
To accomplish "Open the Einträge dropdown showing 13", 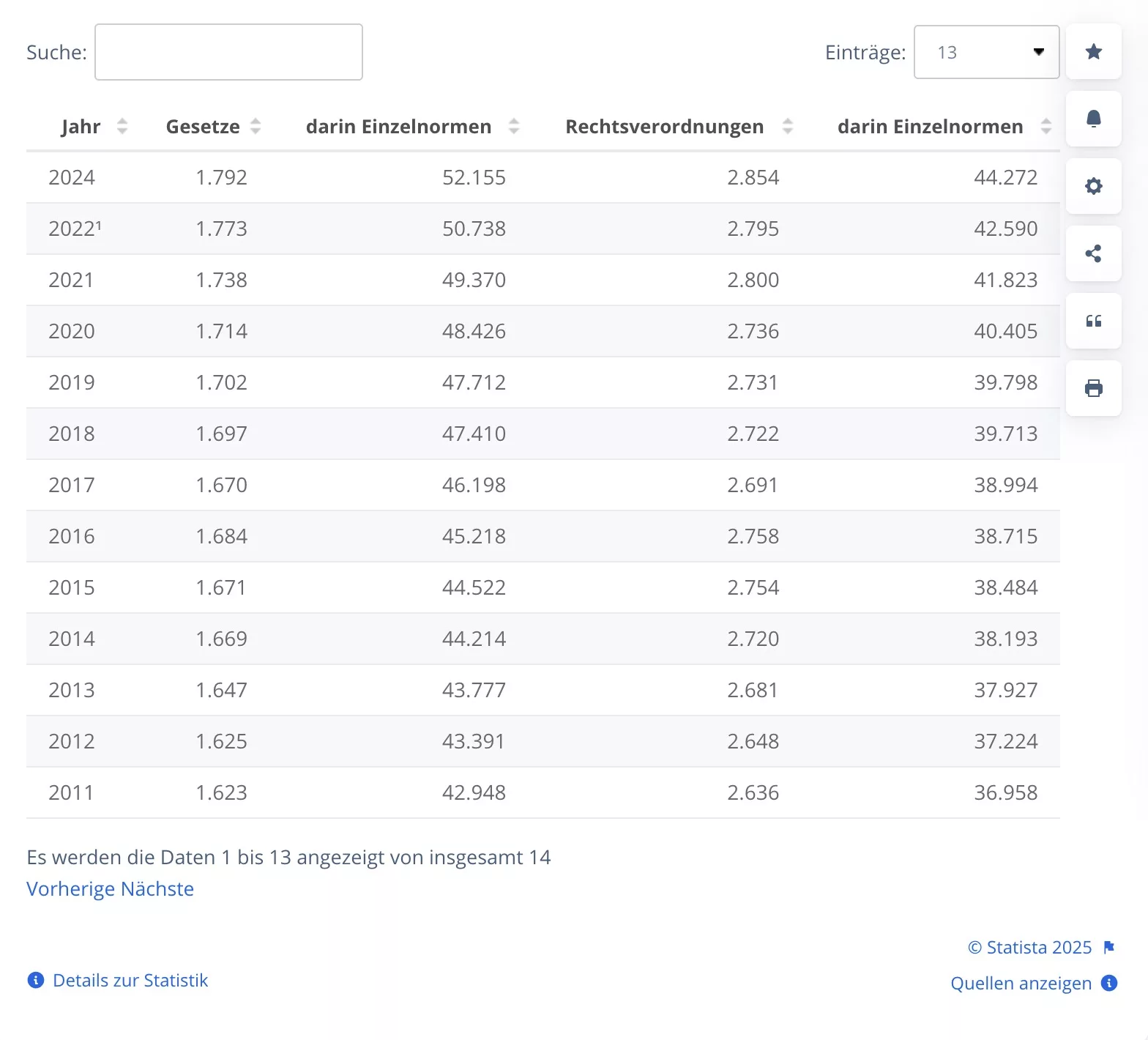I will tap(986, 52).
